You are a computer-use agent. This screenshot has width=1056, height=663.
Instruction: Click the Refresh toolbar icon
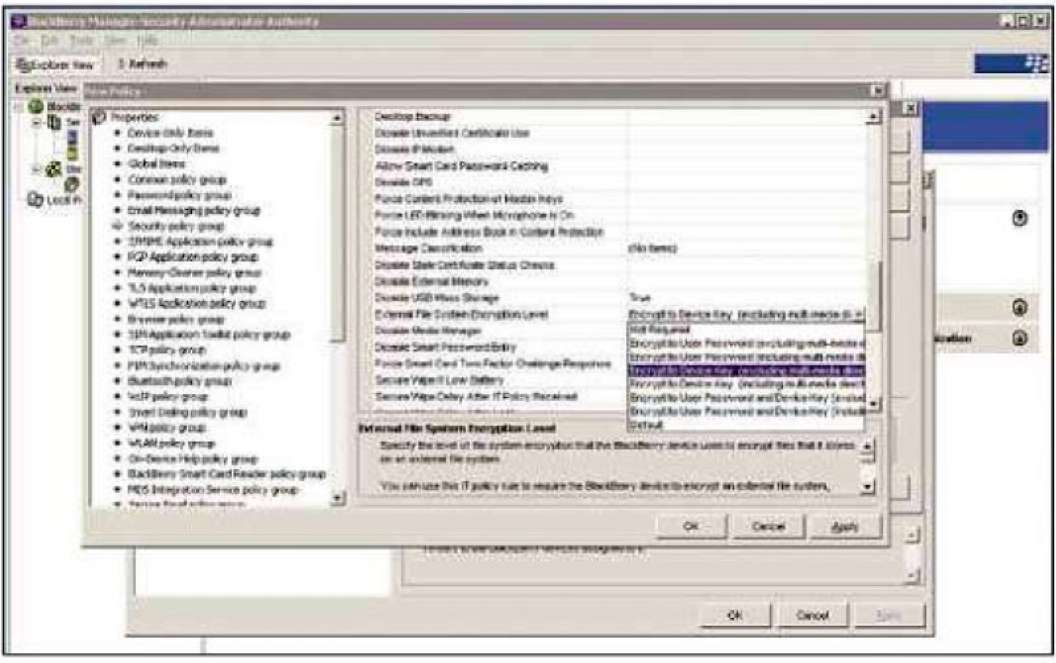coord(120,62)
